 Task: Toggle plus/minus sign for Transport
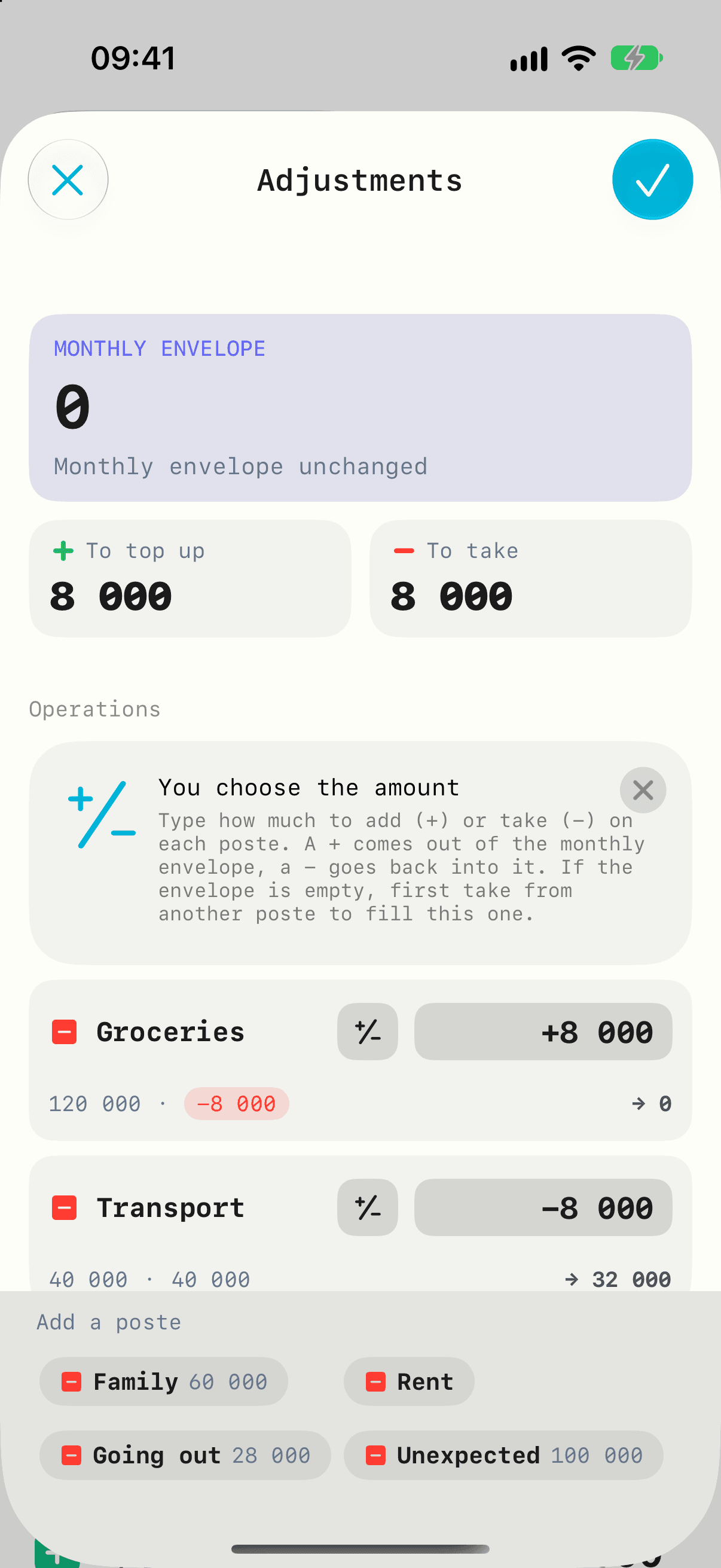[x=368, y=1207]
